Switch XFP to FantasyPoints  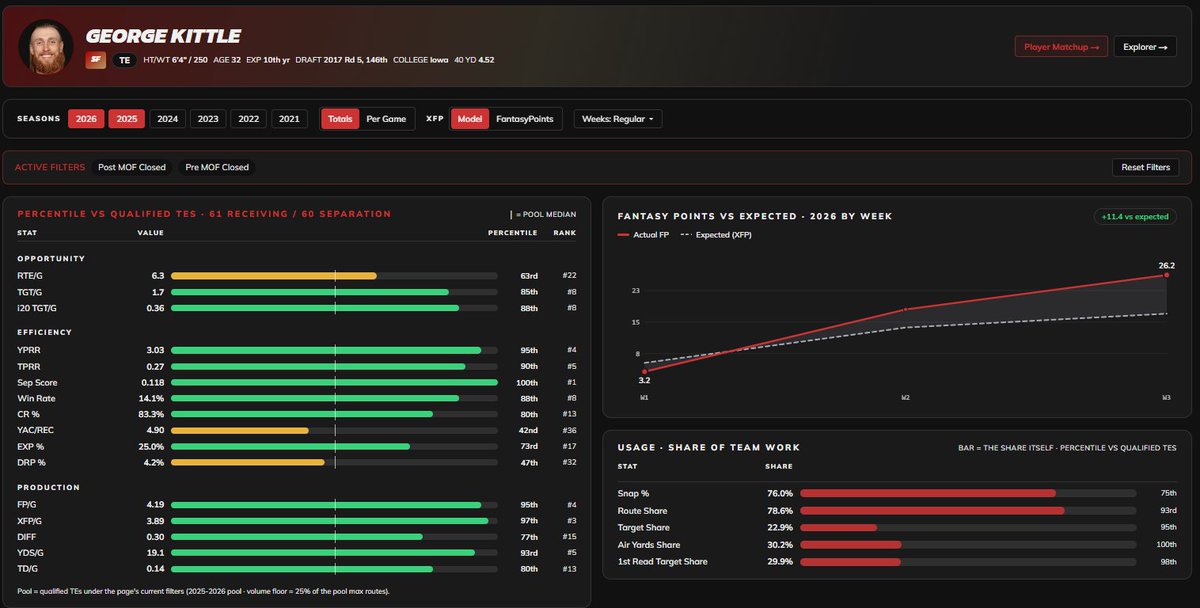coord(525,119)
